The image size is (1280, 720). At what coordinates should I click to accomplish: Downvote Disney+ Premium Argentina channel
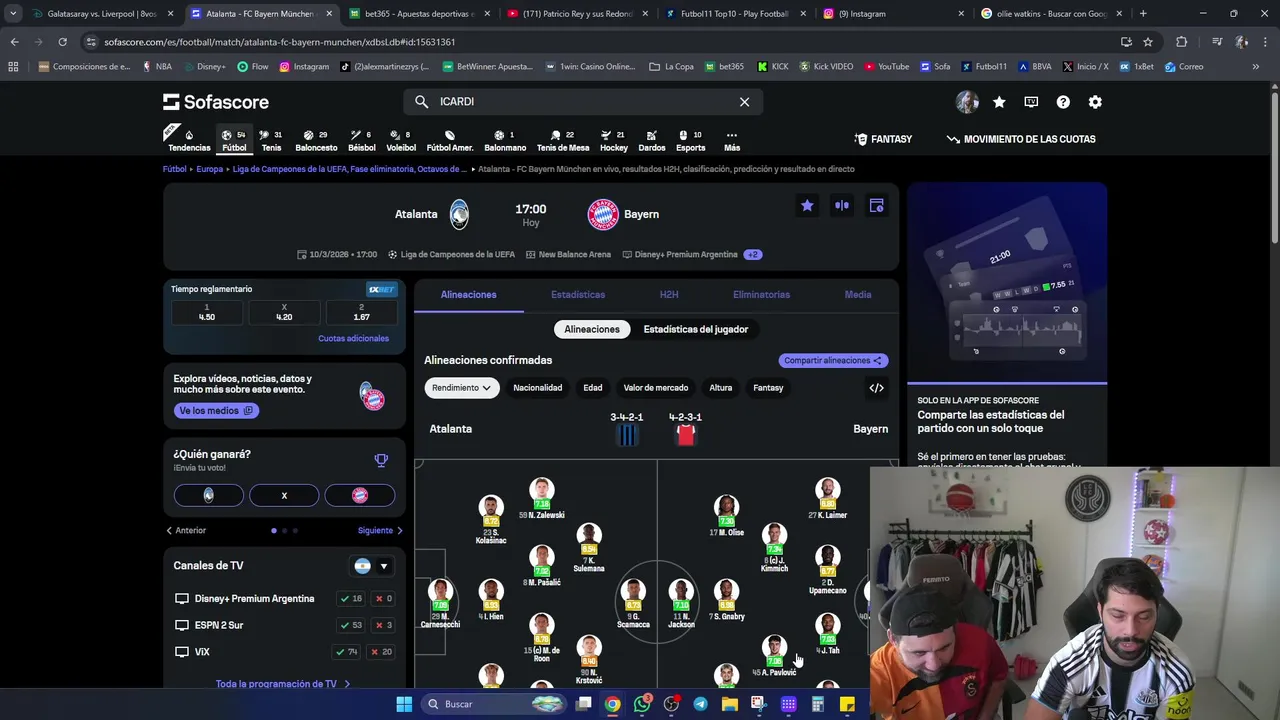click(x=383, y=599)
